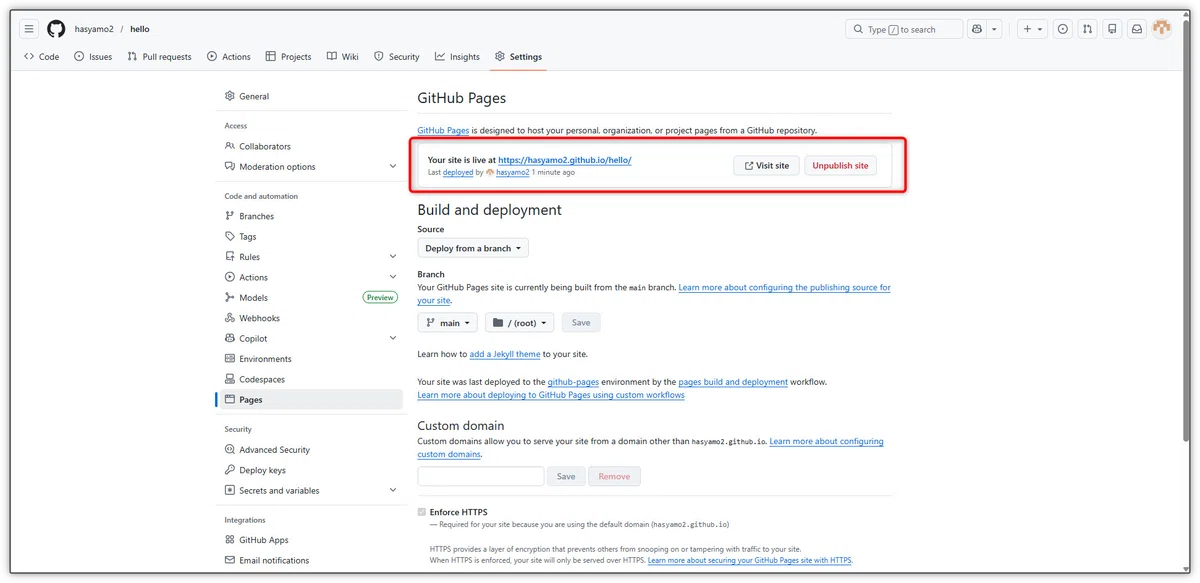This screenshot has width=1200, height=583.
Task: Open the user avatar menu
Action: pos(1161,29)
